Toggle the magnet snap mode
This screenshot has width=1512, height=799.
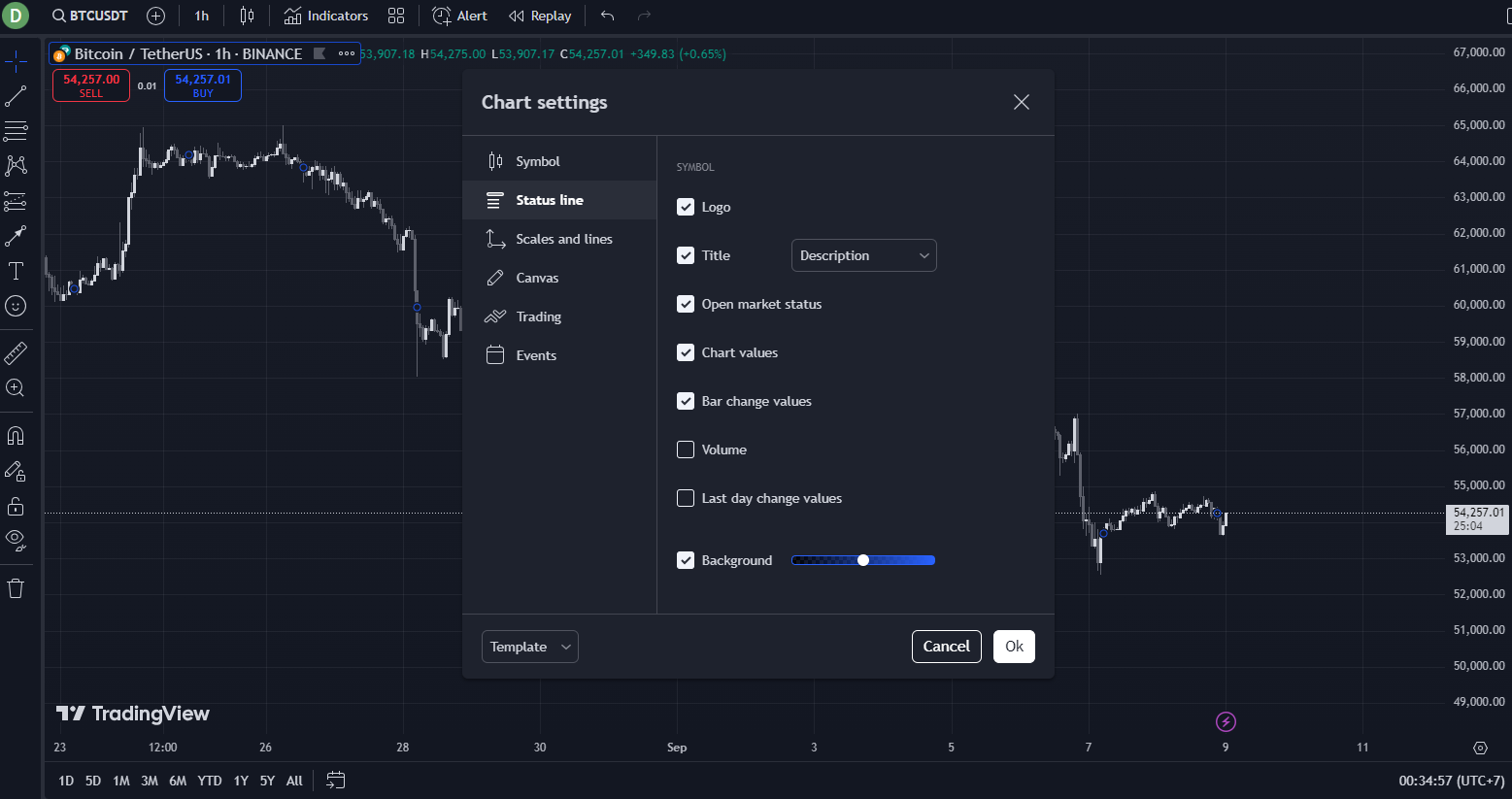pos(16,436)
